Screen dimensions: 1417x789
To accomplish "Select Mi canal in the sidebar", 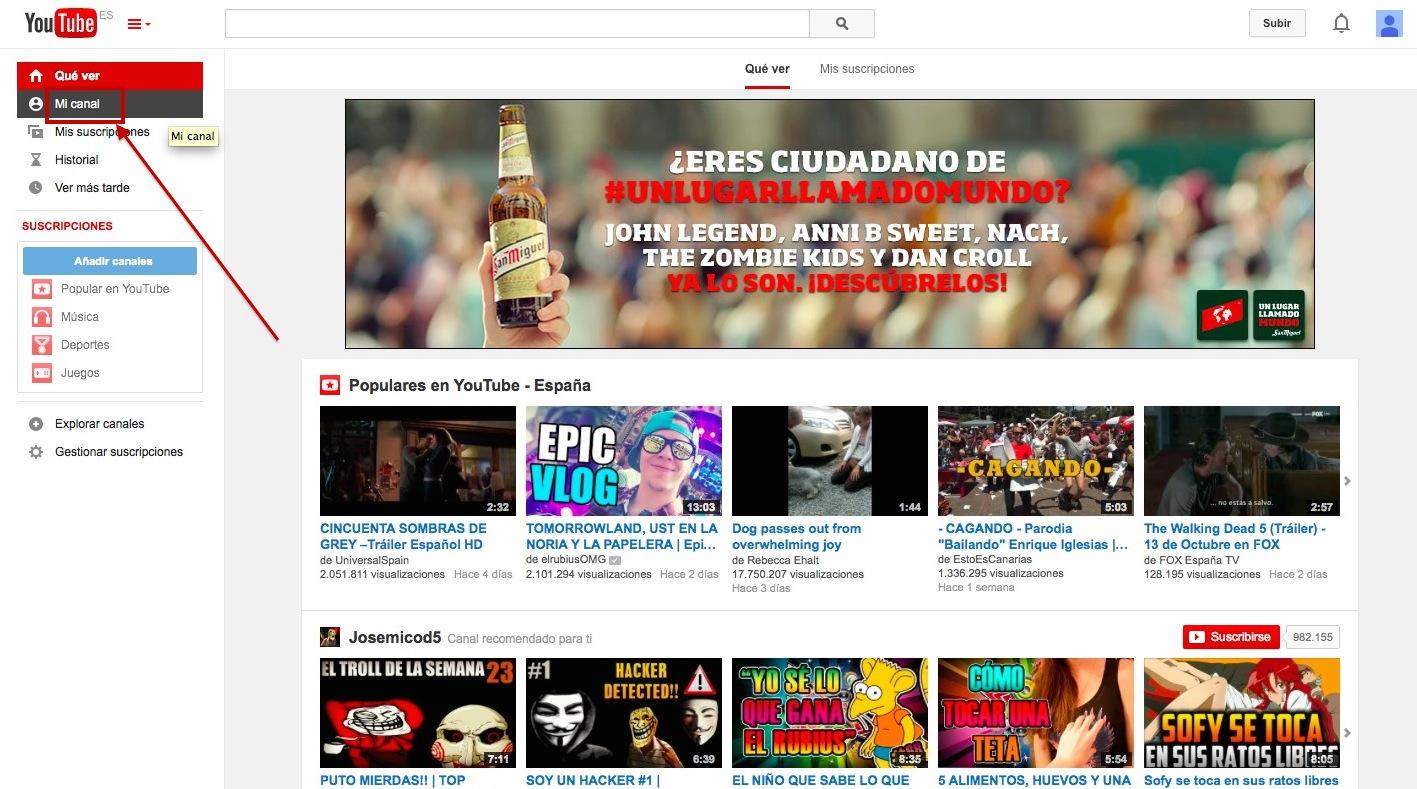I will pyautogui.click(x=77, y=104).
